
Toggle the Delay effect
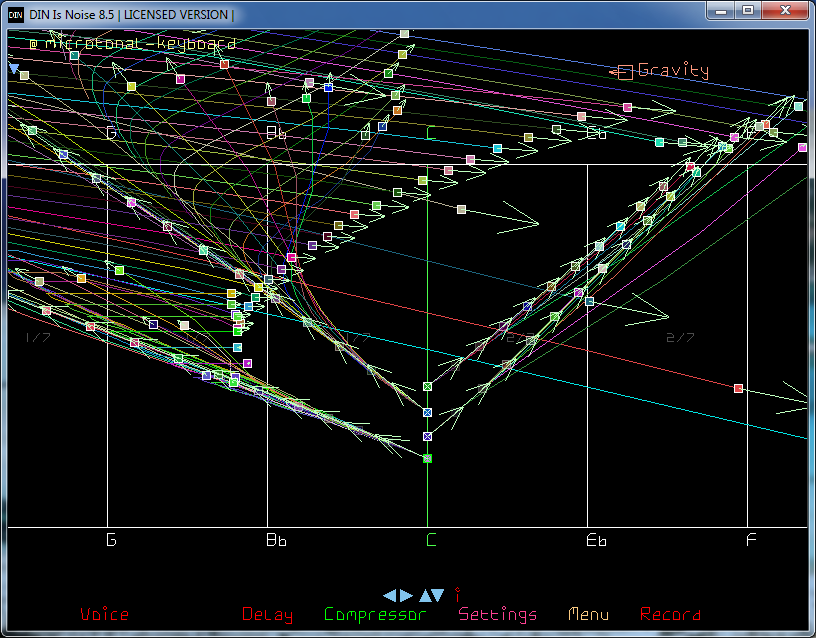(267, 614)
